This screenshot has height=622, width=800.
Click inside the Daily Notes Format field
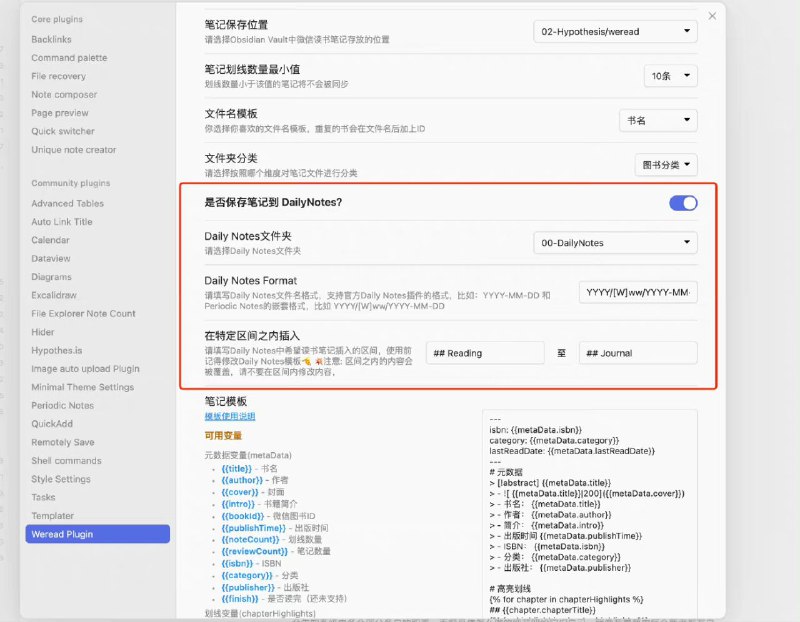638,292
